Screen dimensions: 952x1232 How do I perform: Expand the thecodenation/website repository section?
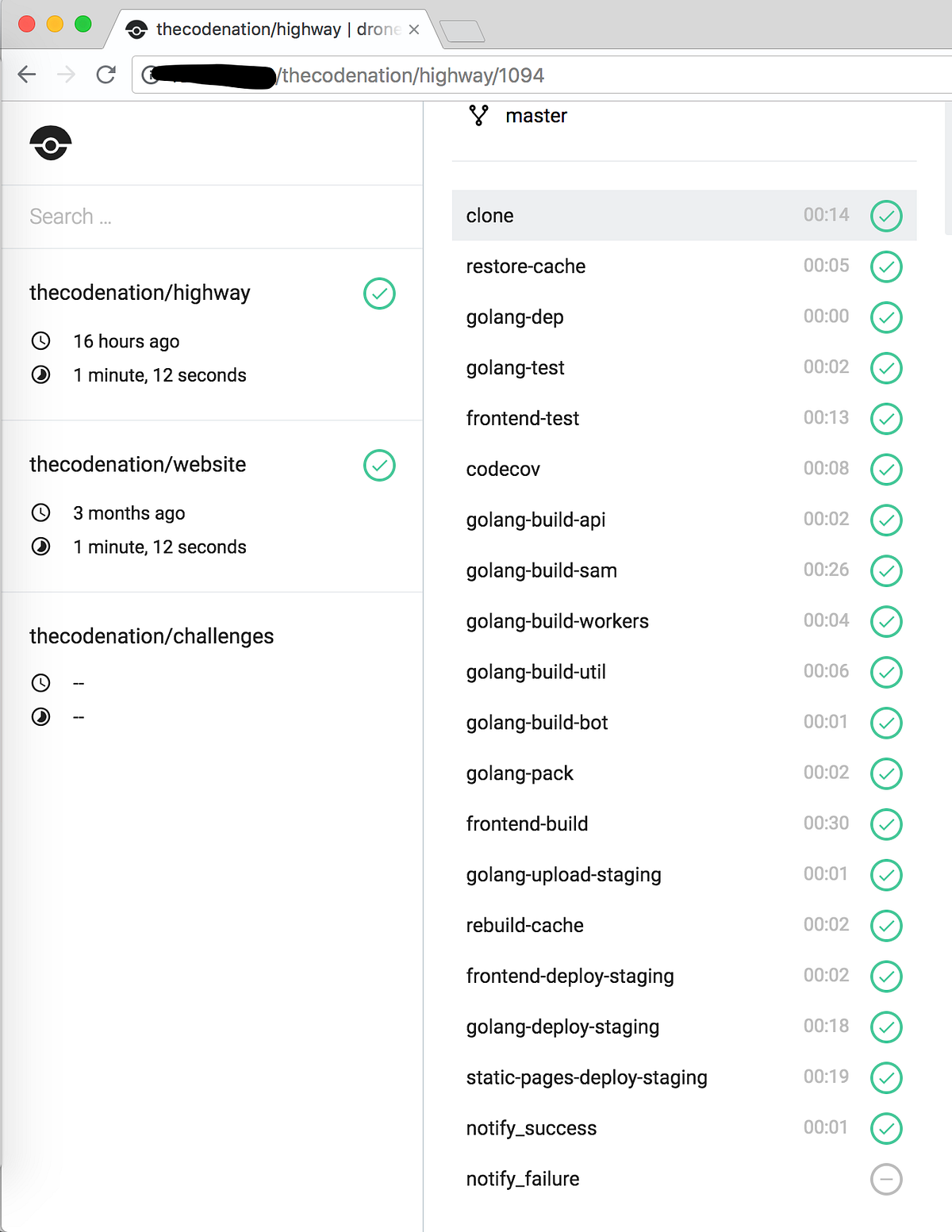137,465
